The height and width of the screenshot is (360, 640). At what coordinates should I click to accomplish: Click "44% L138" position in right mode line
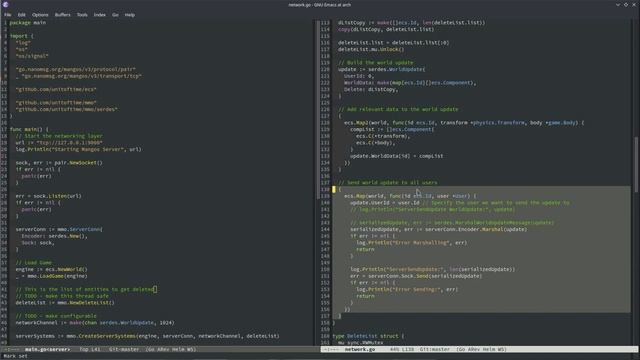[402, 349]
